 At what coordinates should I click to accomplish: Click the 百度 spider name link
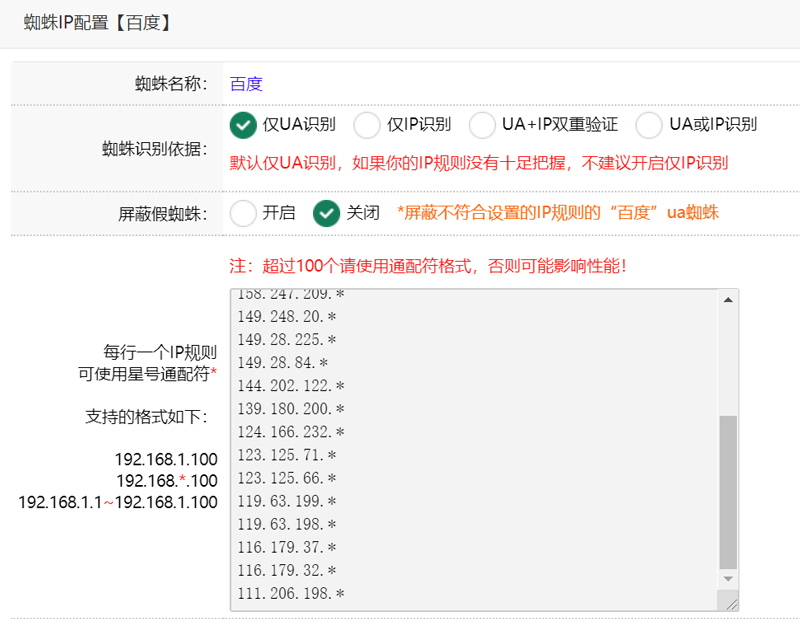[246, 84]
